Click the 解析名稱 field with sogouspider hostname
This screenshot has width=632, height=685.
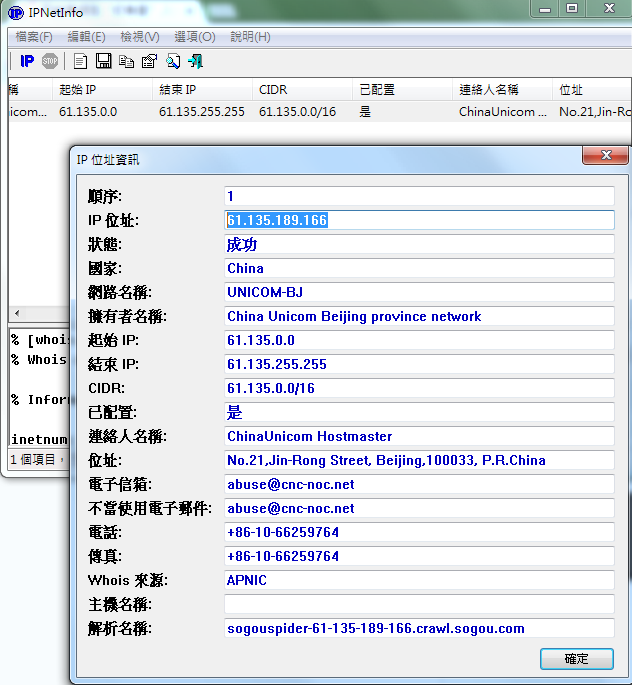(419, 629)
